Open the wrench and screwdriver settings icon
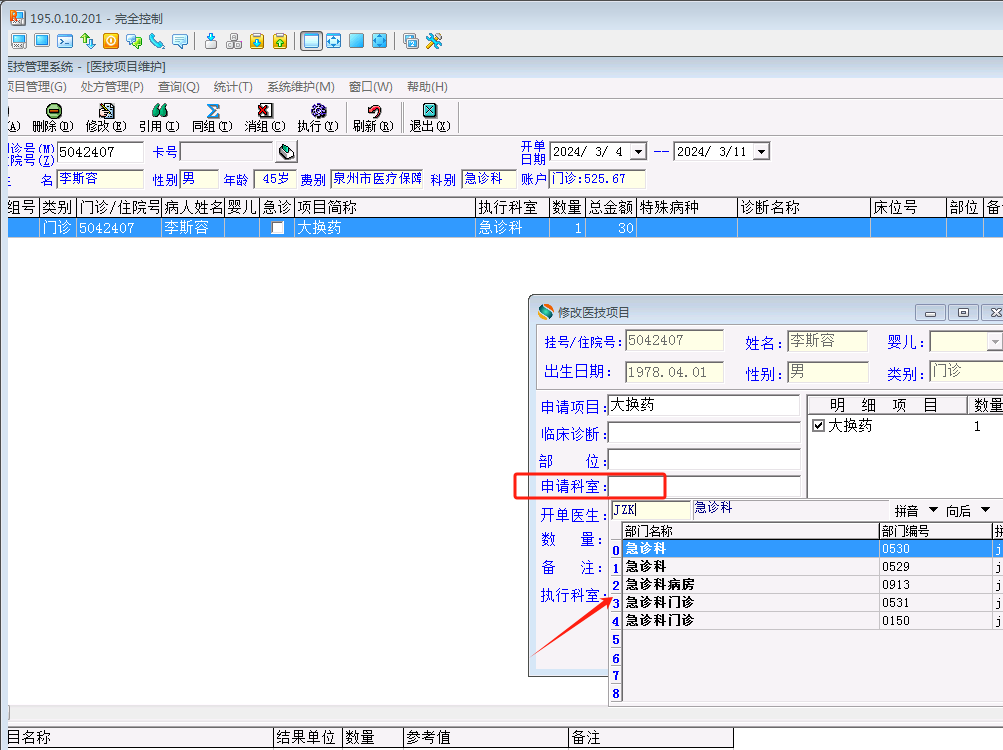Viewport: 1003px width, 750px height. 434,42
